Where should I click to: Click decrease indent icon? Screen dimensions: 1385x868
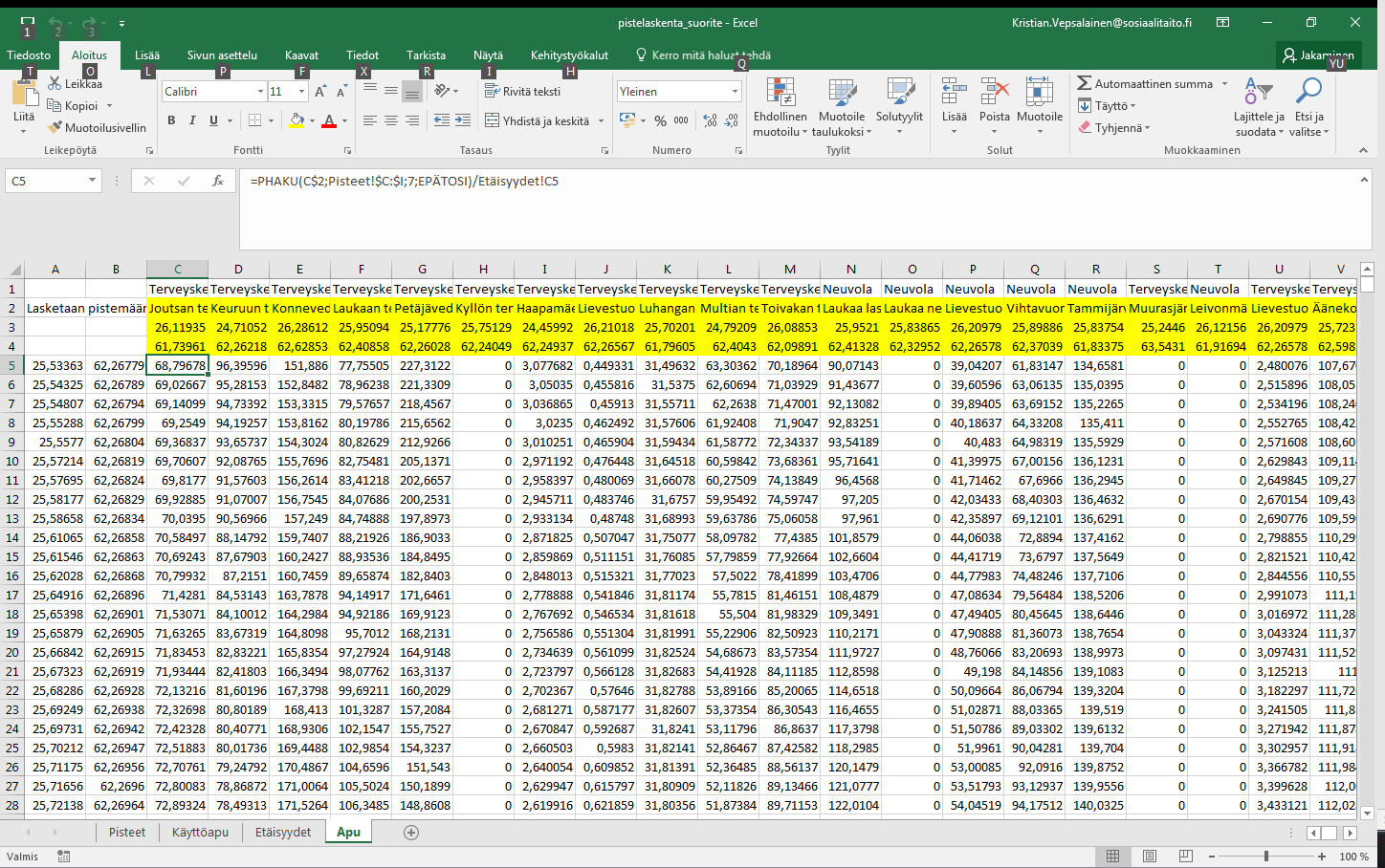tap(442, 120)
